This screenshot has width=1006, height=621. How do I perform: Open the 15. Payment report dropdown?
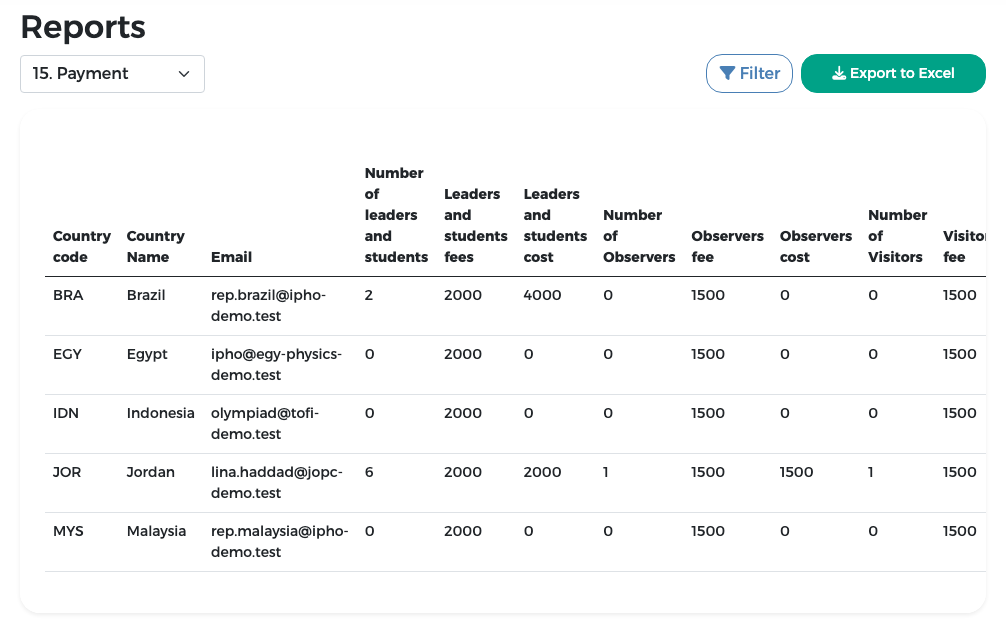point(112,74)
